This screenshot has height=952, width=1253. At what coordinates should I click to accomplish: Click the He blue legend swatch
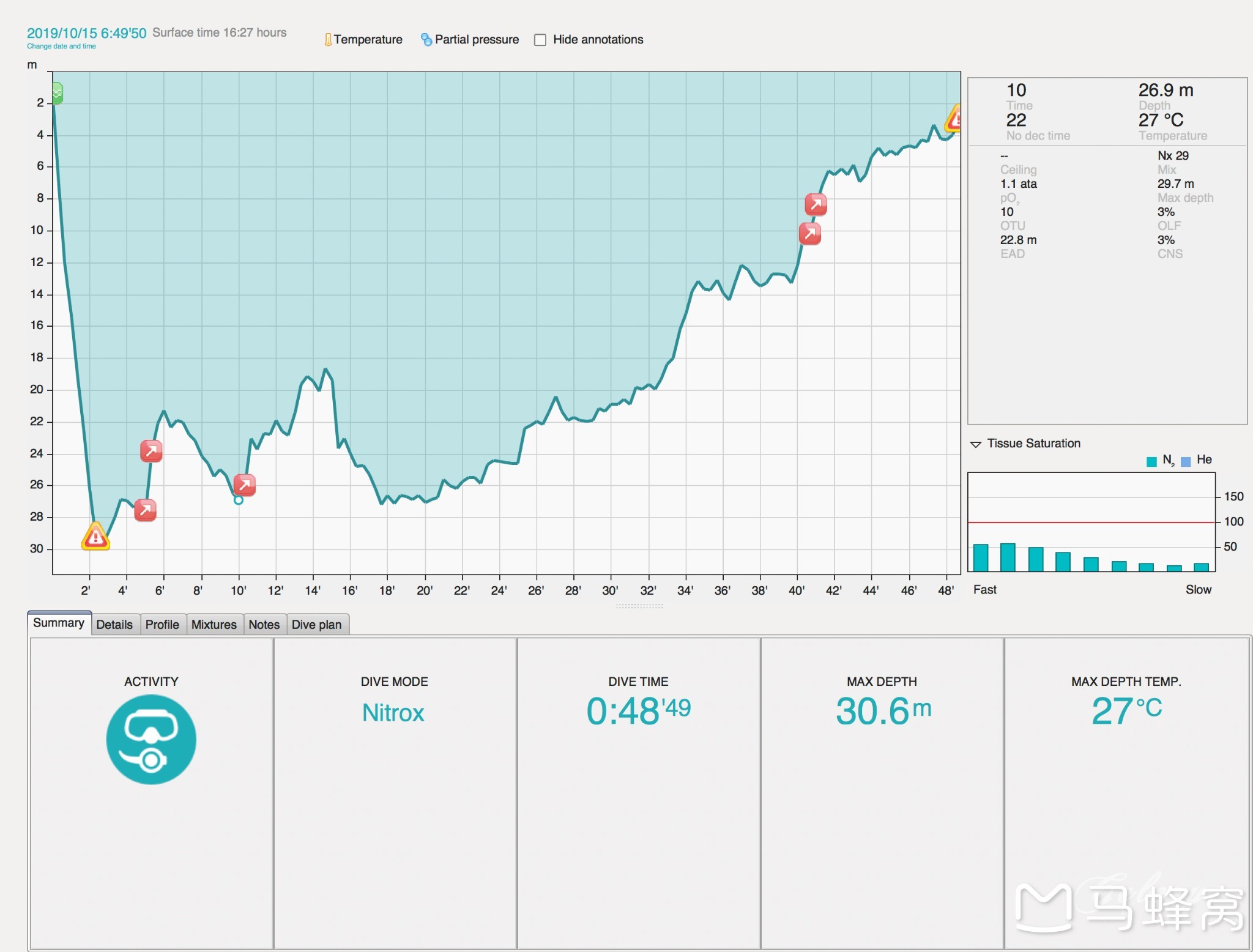(1186, 461)
